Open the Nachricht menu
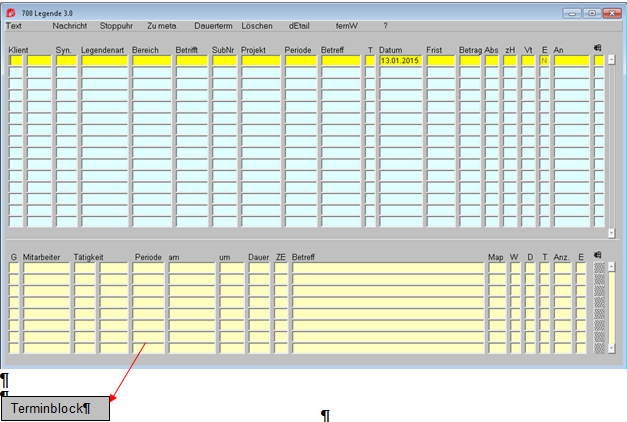Screen dimensions: 627x422 69,25
